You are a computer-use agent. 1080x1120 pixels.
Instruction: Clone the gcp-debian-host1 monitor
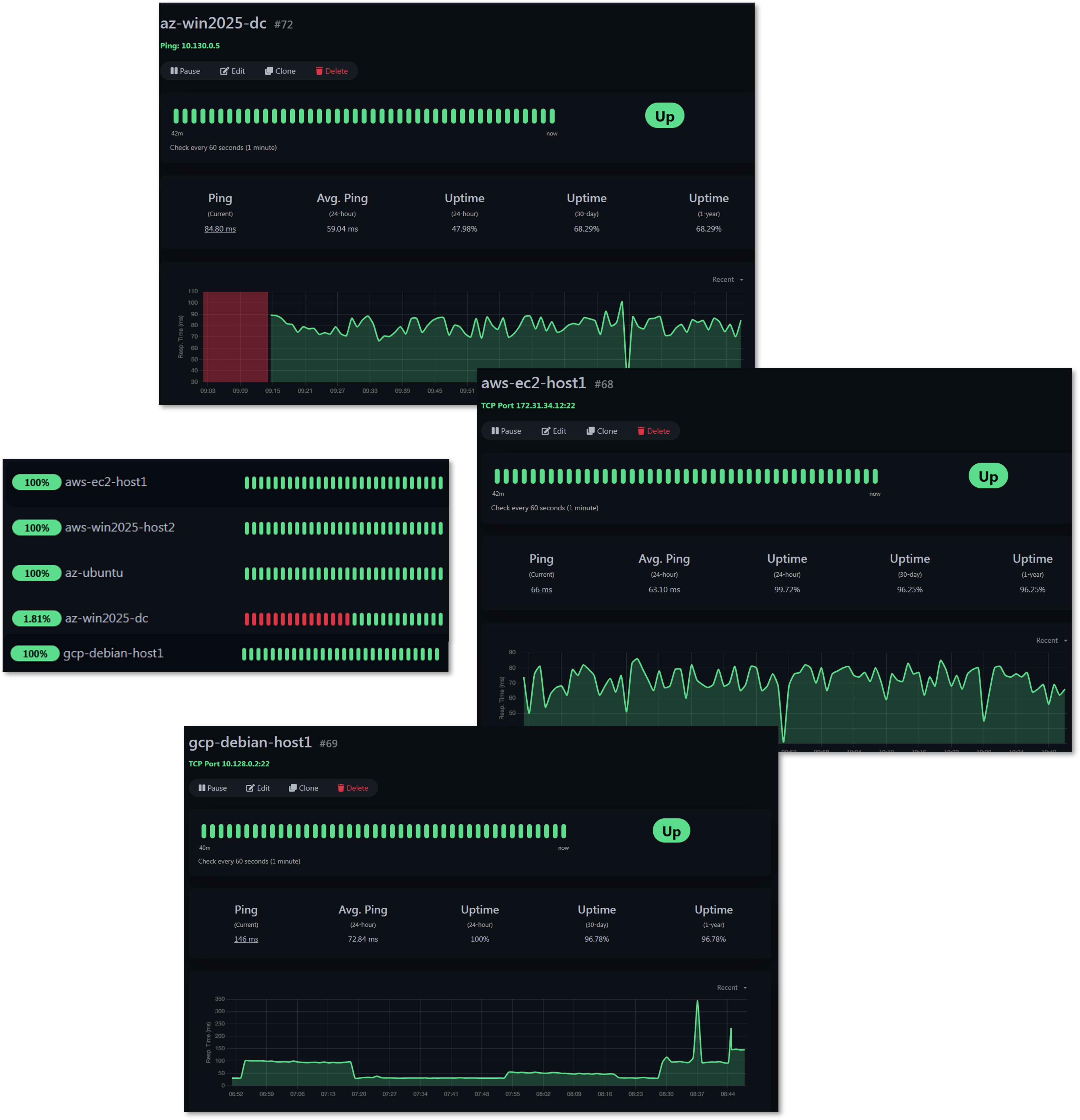point(303,787)
